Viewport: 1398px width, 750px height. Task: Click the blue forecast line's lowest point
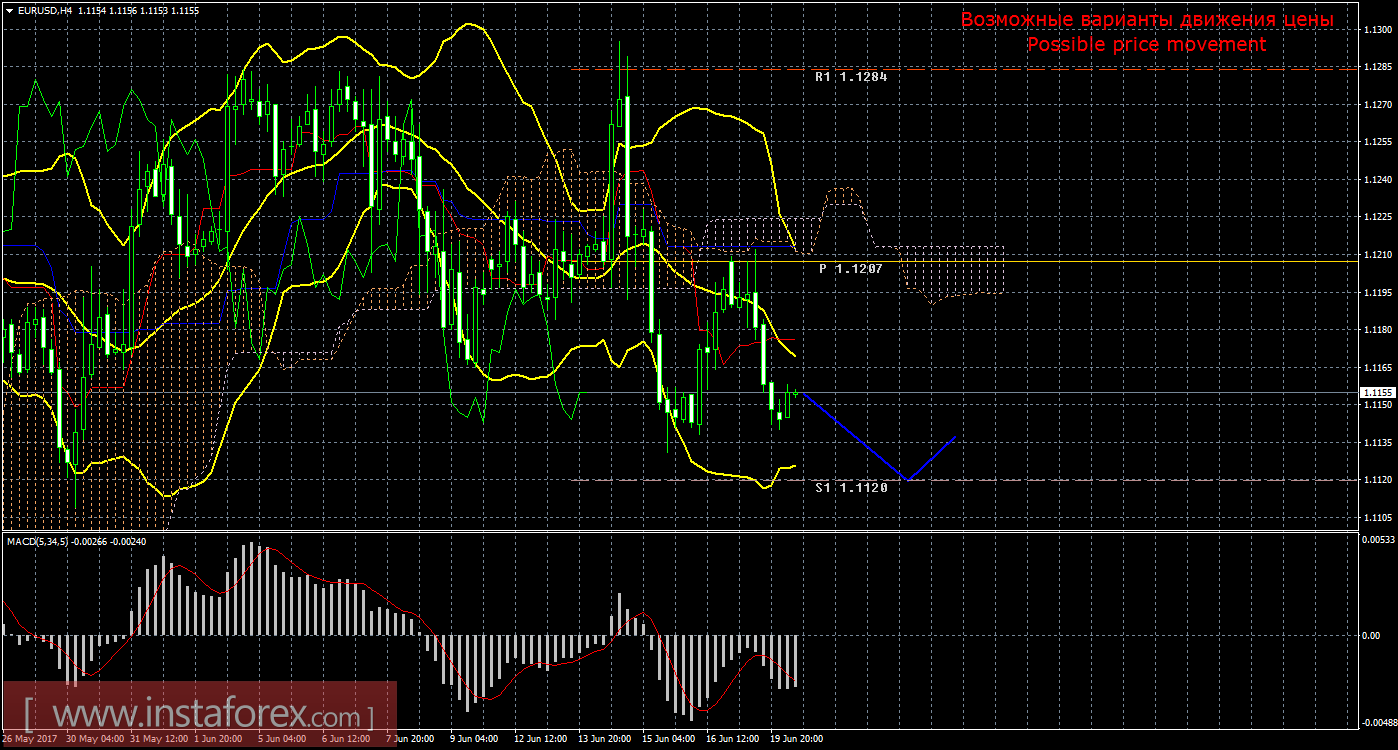(906, 479)
